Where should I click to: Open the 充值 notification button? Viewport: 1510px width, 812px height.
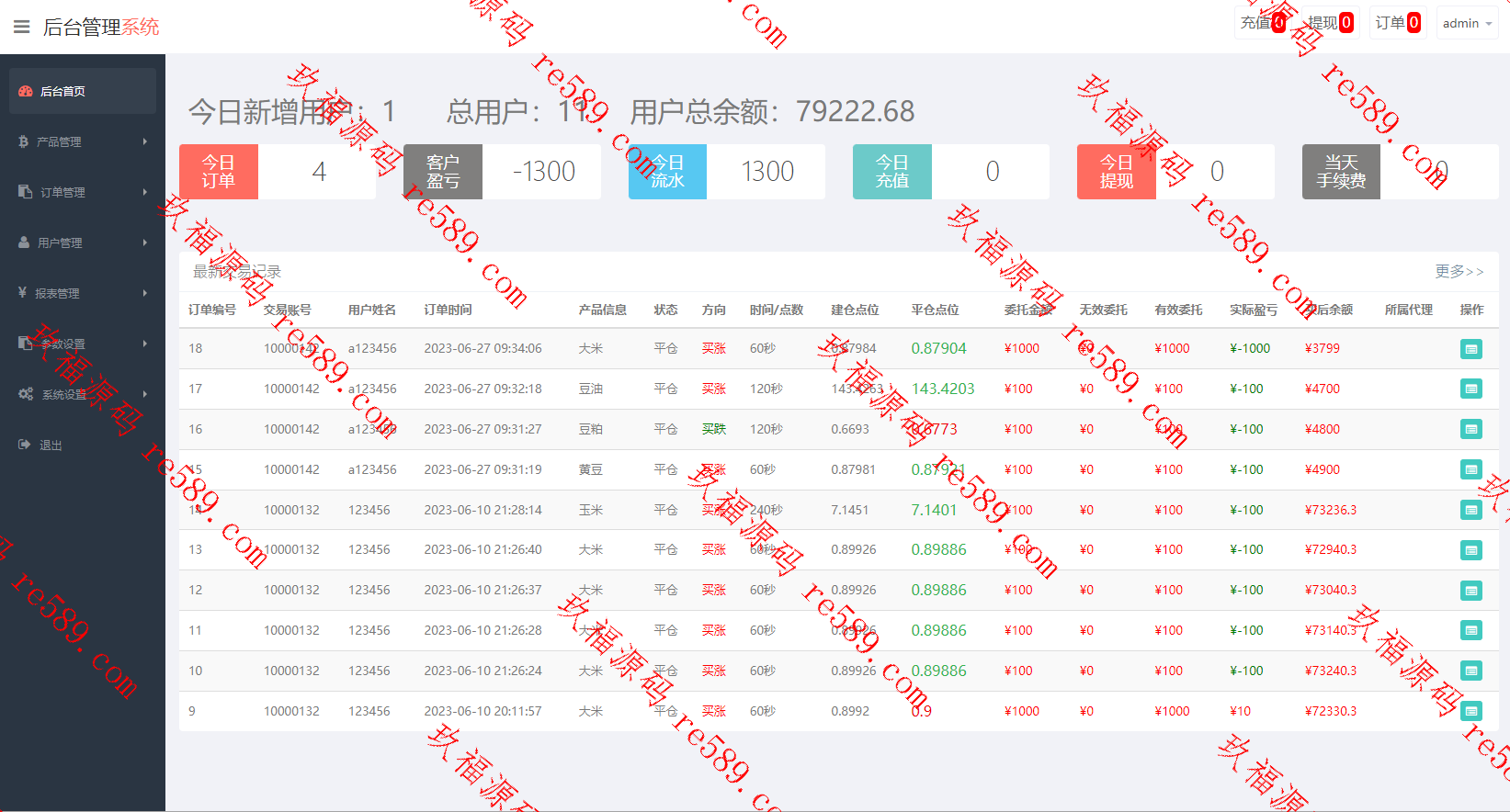pyautogui.click(x=1264, y=23)
